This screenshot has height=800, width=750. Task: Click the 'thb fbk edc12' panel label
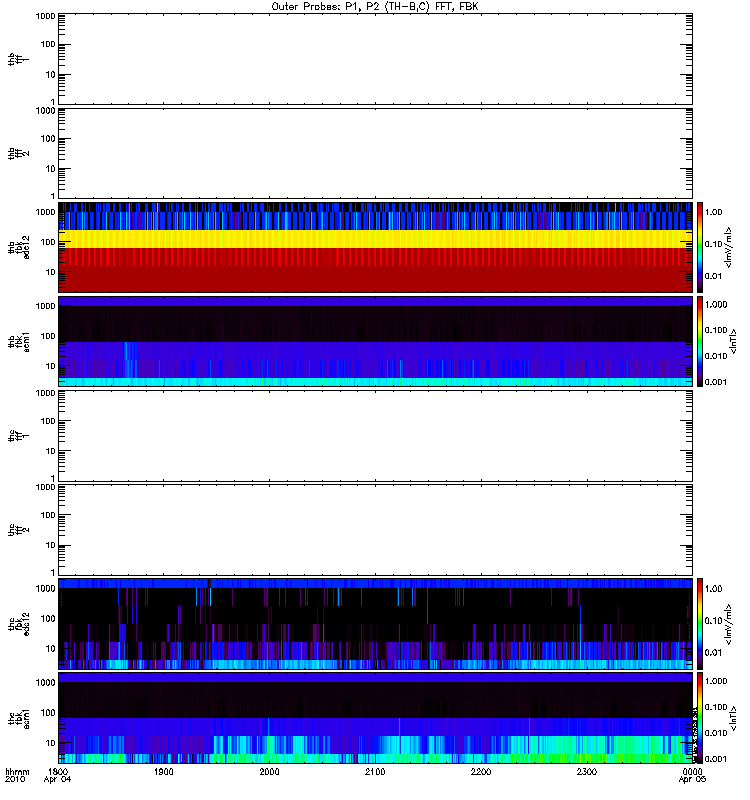(18, 247)
